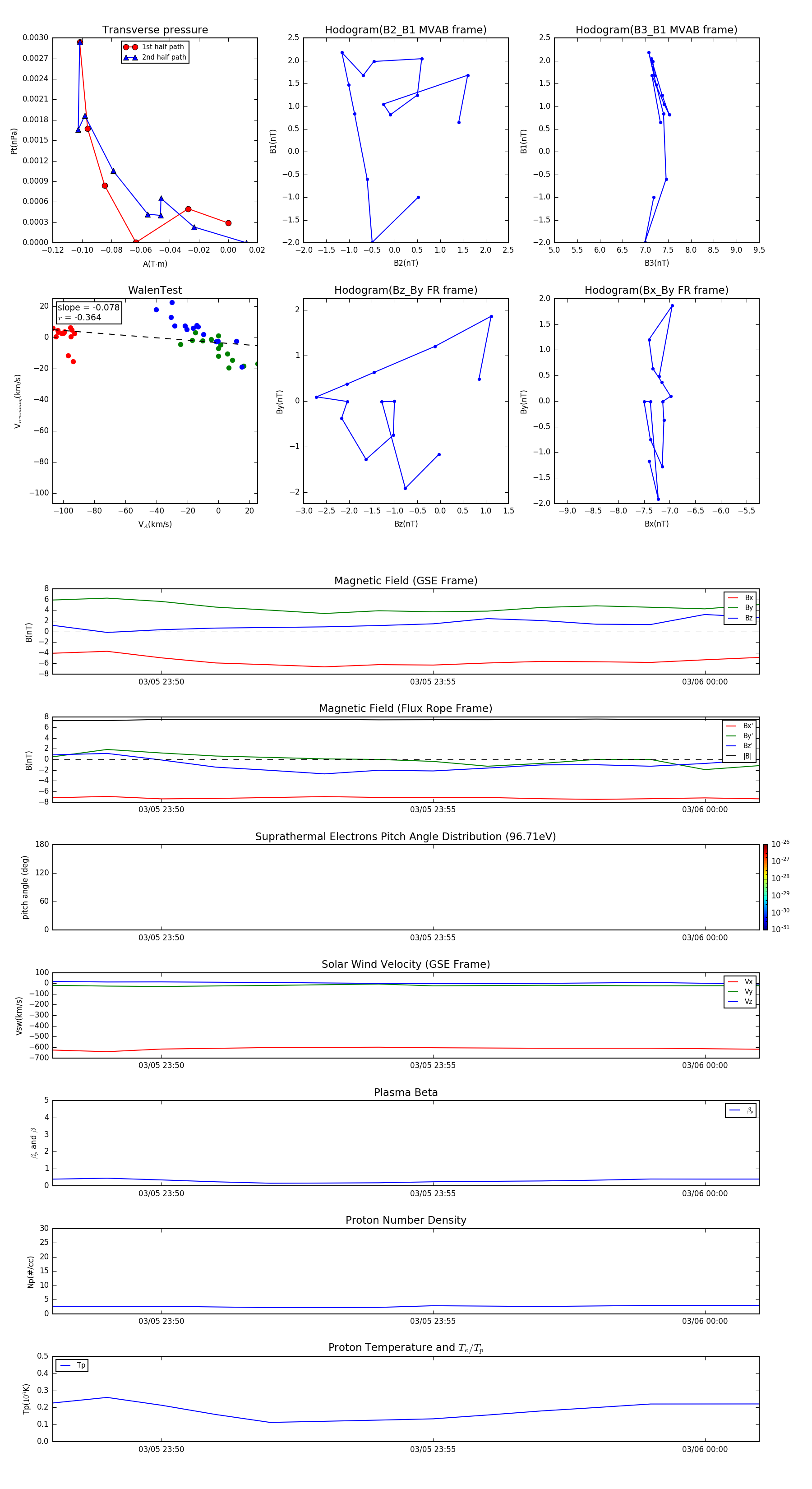The height and width of the screenshot is (1489, 812).
Task: Select the |B| entry in the flux rope legend
Action: click(740, 756)
